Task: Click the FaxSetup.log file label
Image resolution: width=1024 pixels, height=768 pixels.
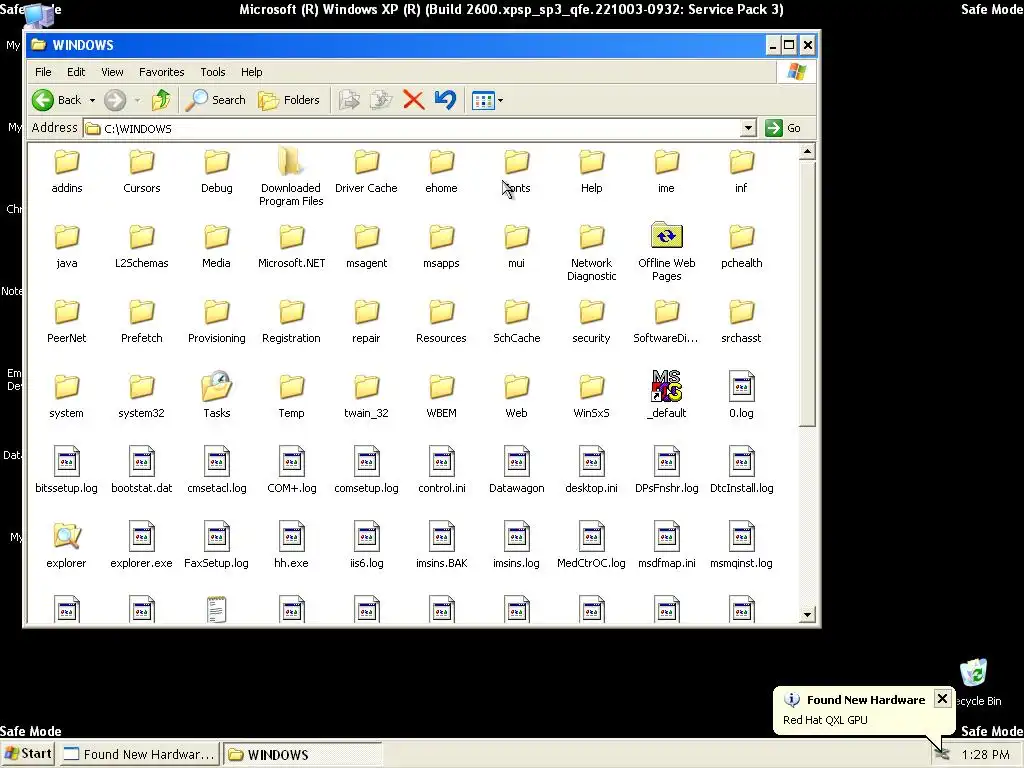Action: [x=216, y=563]
